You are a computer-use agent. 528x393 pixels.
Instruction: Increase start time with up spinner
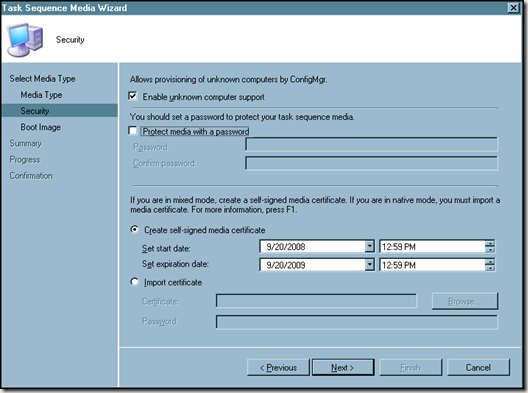[x=490, y=243]
